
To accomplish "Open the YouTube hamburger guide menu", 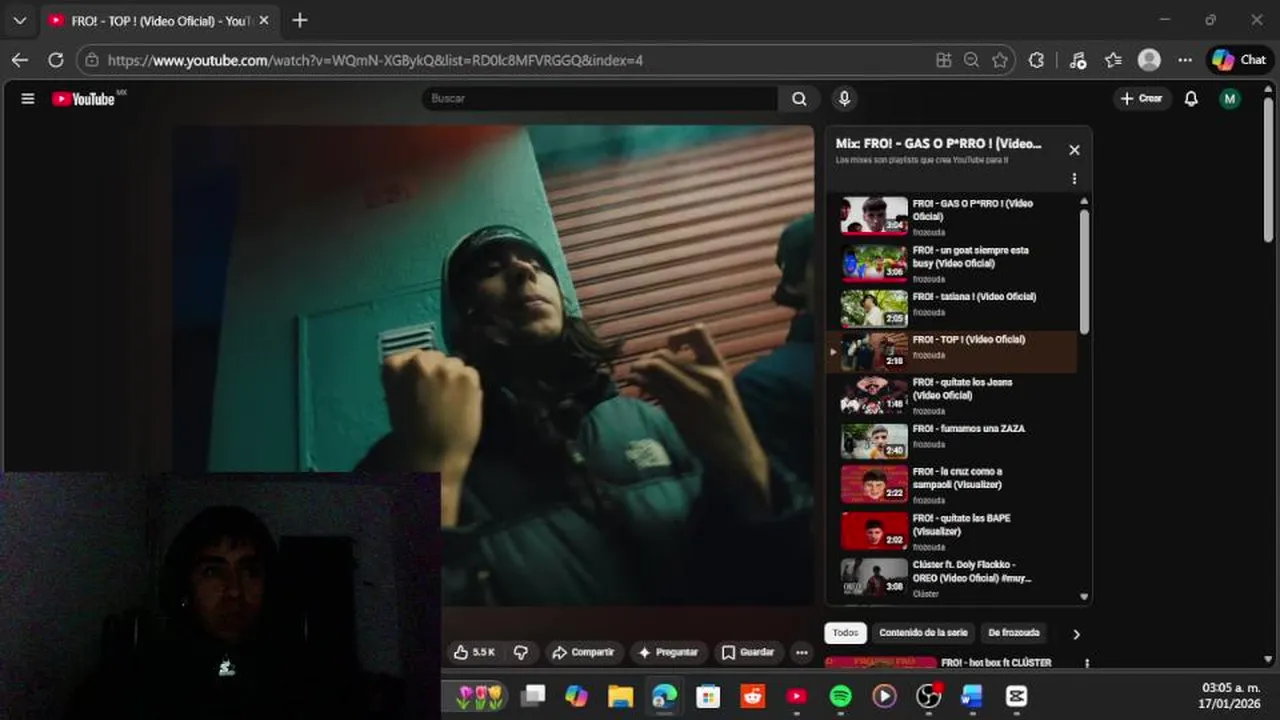I will point(28,99).
